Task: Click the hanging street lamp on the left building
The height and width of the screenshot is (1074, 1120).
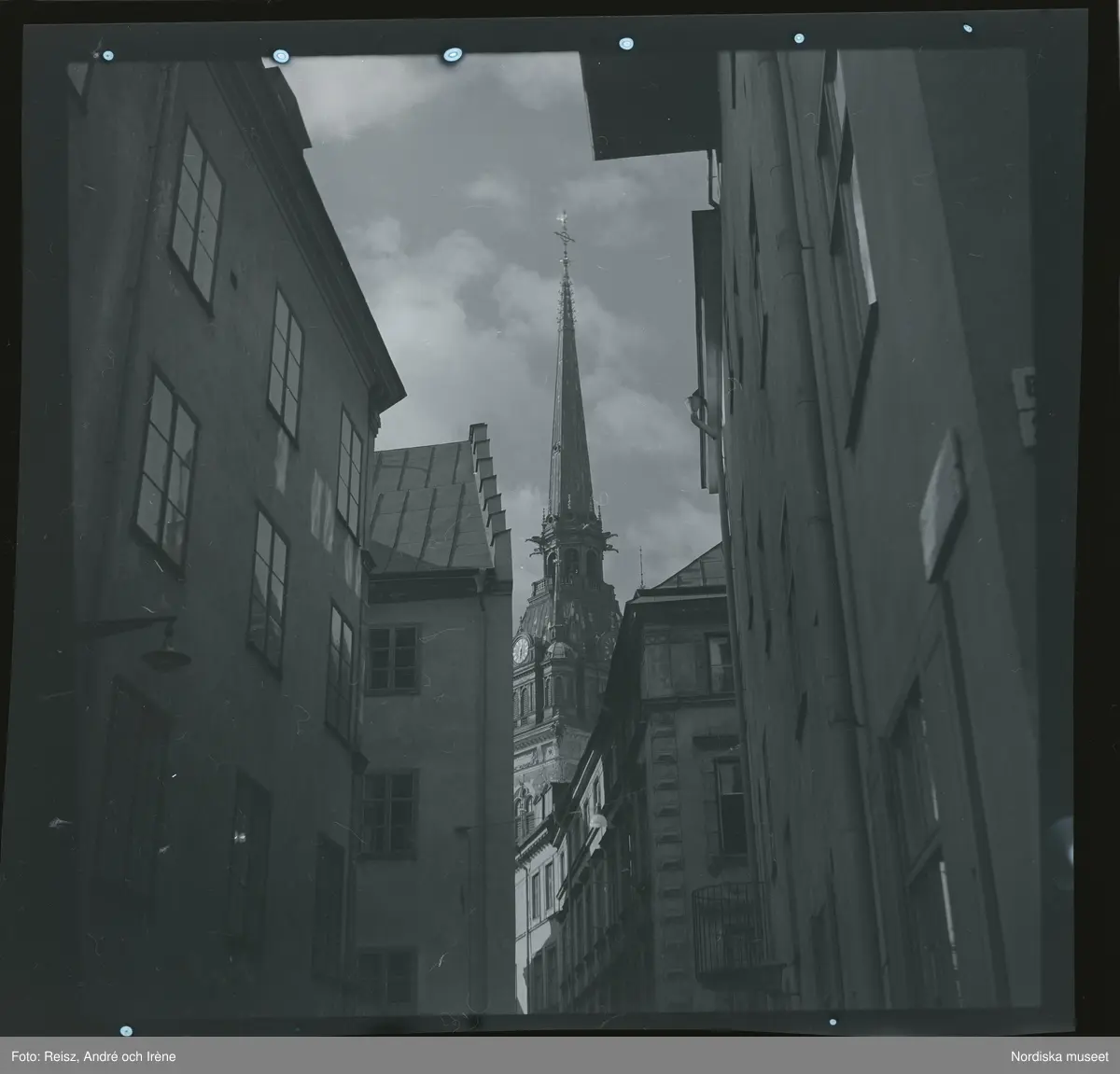Action: [x=164, y=656]
